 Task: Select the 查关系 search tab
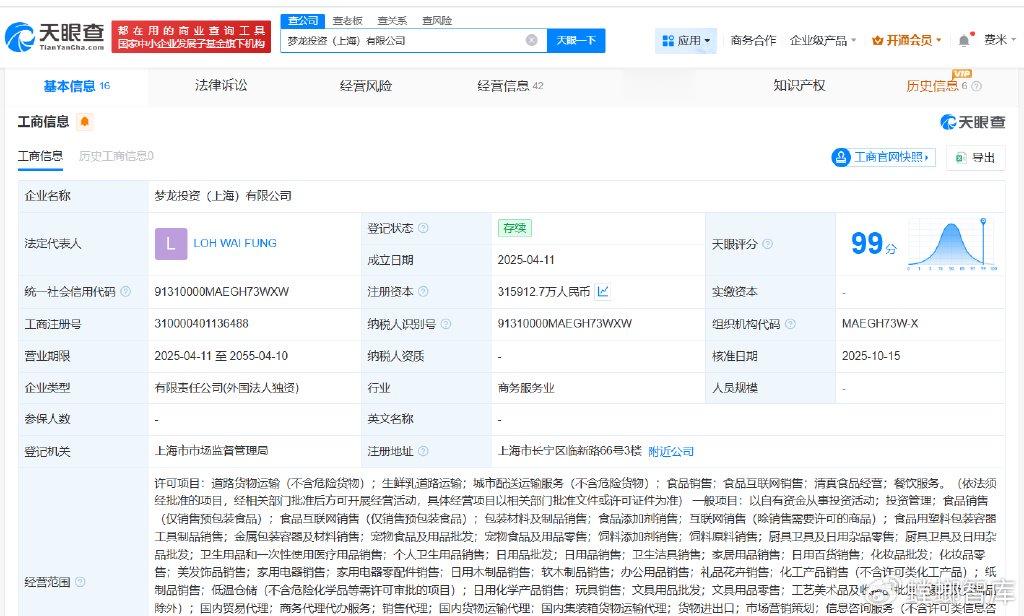(x=392, y=20)
